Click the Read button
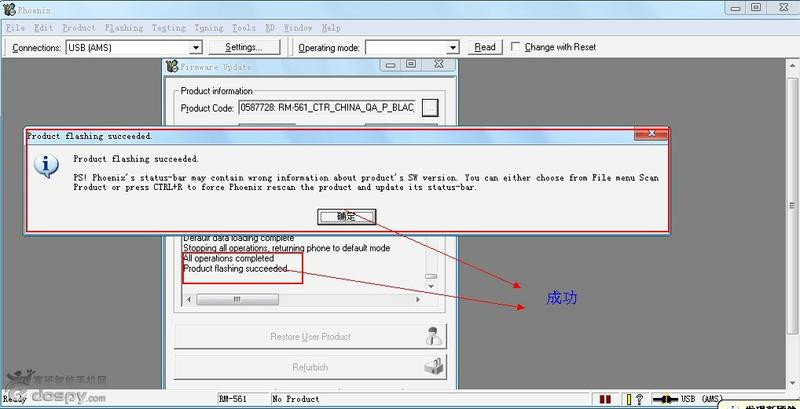The image size is (800, 409). (x=485, y=47)
